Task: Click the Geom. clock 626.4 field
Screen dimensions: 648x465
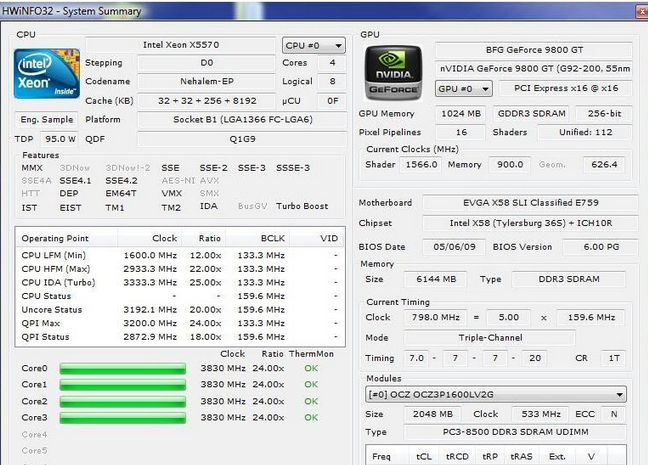Action: [x=604, y=165]
